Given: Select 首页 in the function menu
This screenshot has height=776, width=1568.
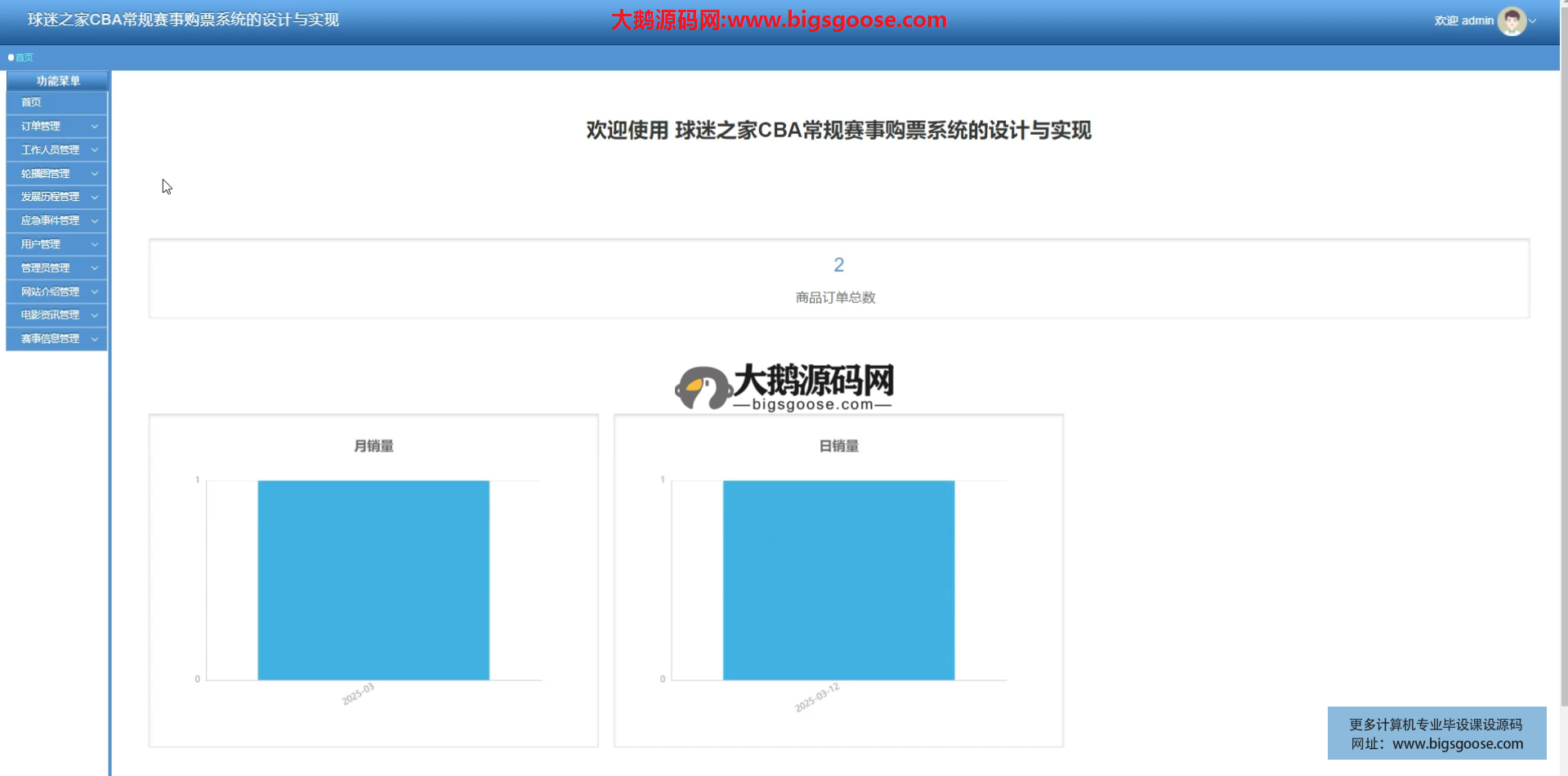Looking at the screenshot, I should pyautogui.click(x=31, y=102).
